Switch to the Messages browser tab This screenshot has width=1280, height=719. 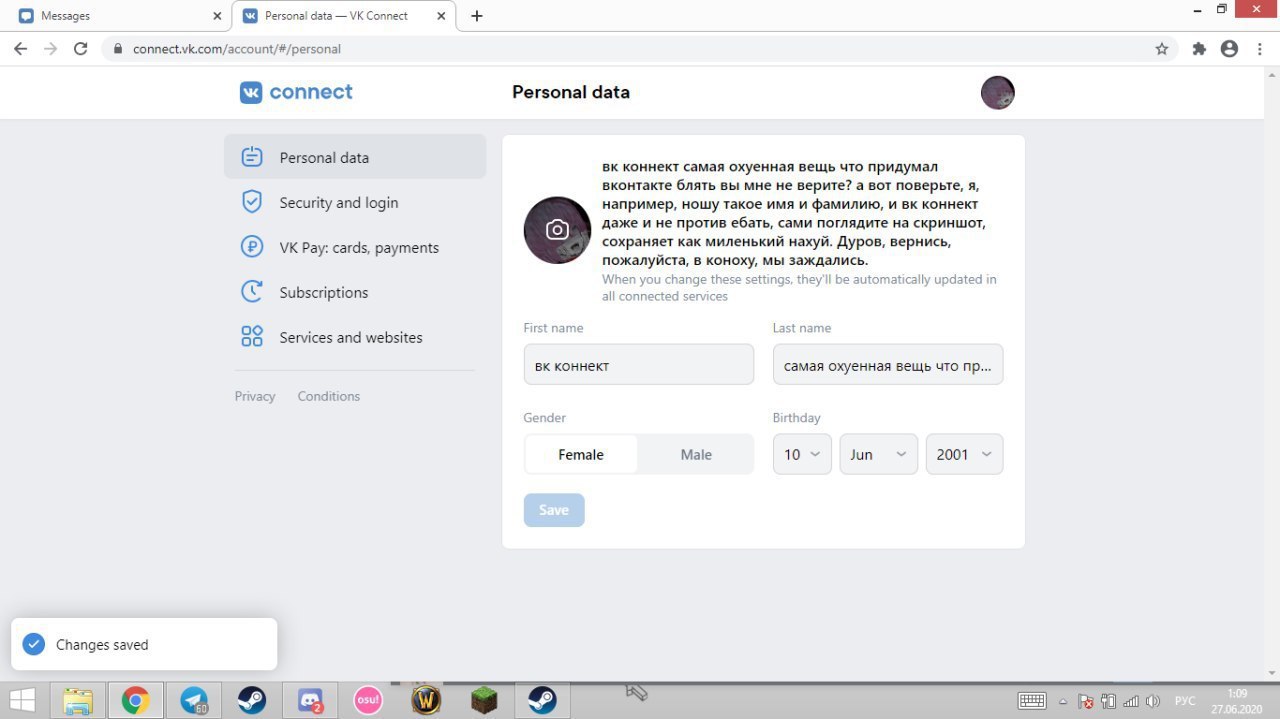coord(118,16)
